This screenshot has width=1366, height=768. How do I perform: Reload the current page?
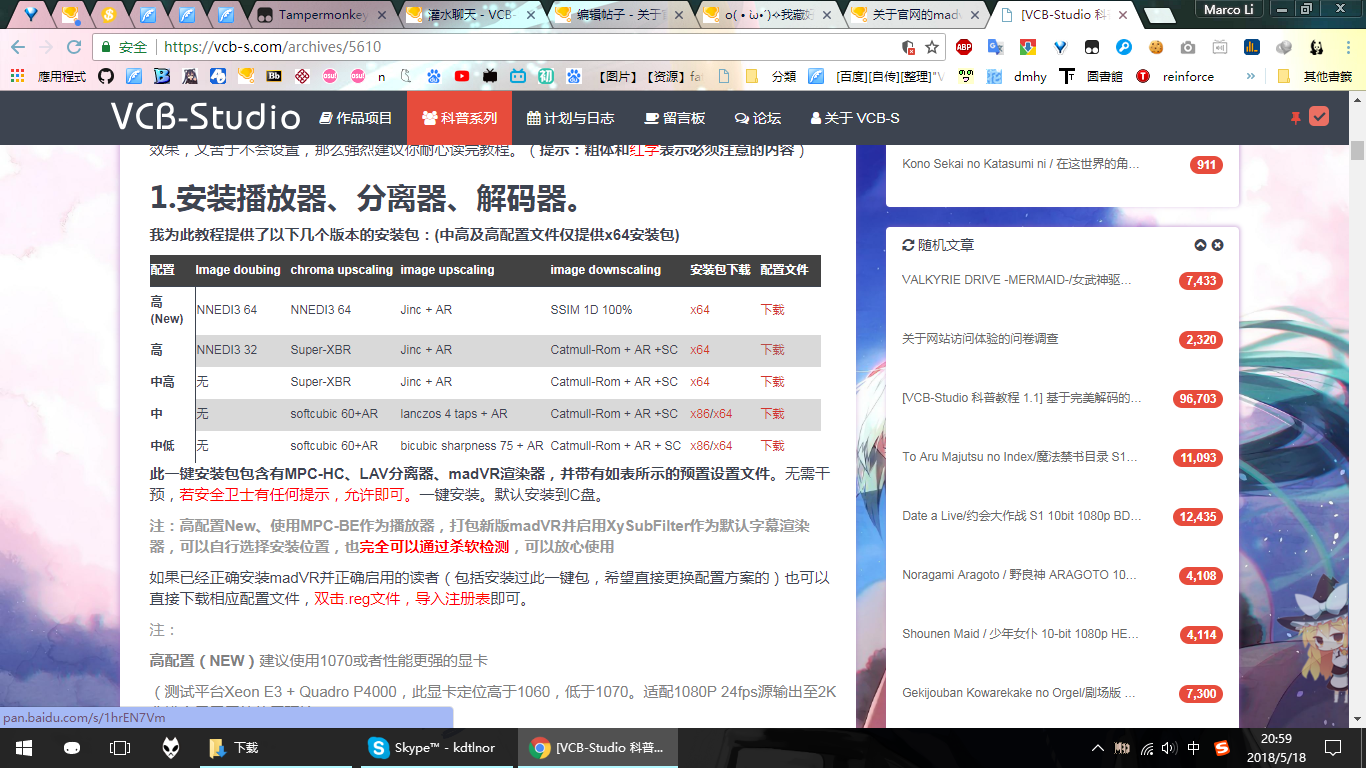tap(74, 47)
